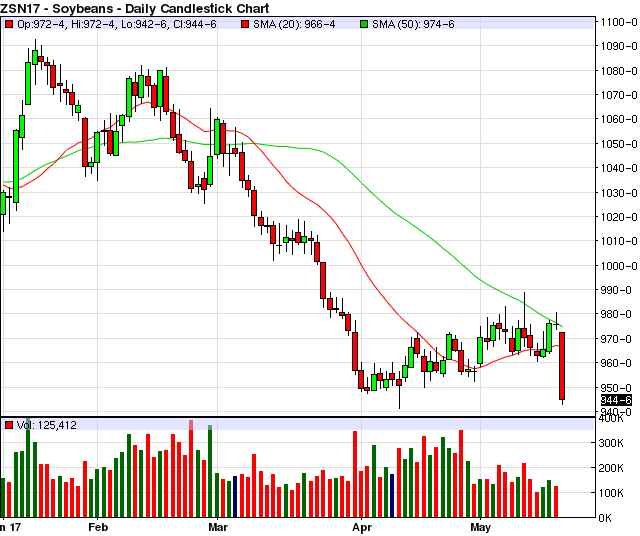This screenshot has height=536, width=640.
Task: Click the 'SMA (50): 974-6' legend text
Action: (x=413, y=24)
